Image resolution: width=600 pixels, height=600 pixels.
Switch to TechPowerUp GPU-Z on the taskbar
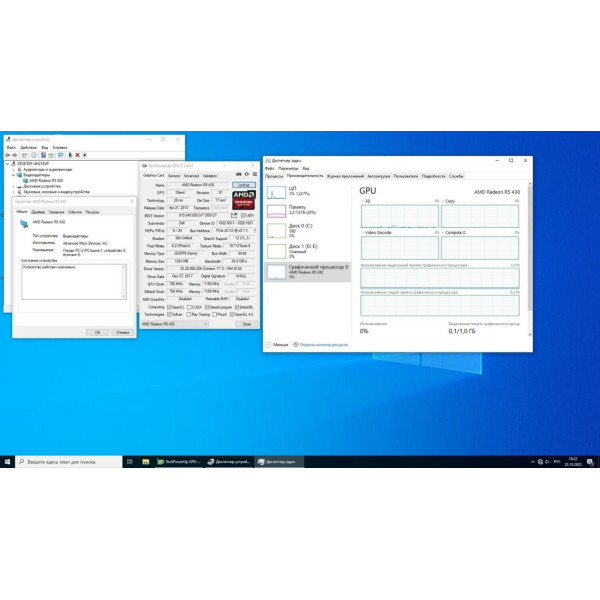tap(179, 462)
